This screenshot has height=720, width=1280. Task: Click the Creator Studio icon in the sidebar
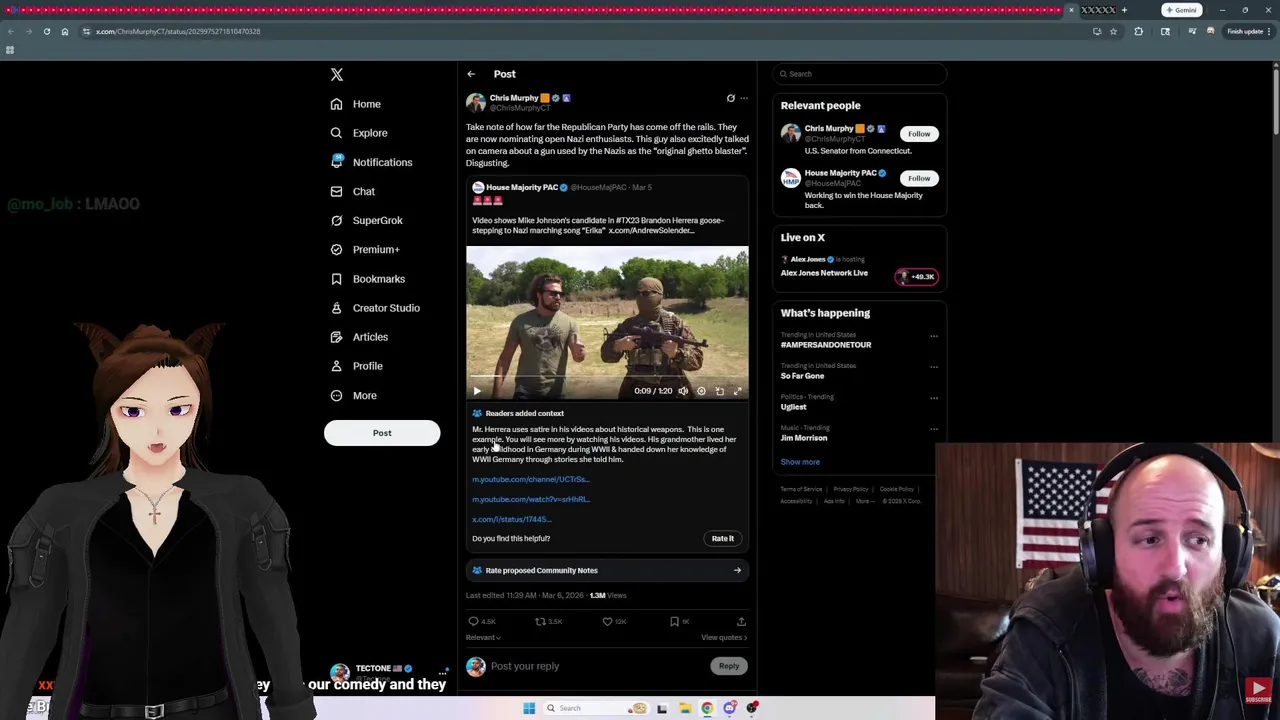pyautogui.click(x=336, y=308)
